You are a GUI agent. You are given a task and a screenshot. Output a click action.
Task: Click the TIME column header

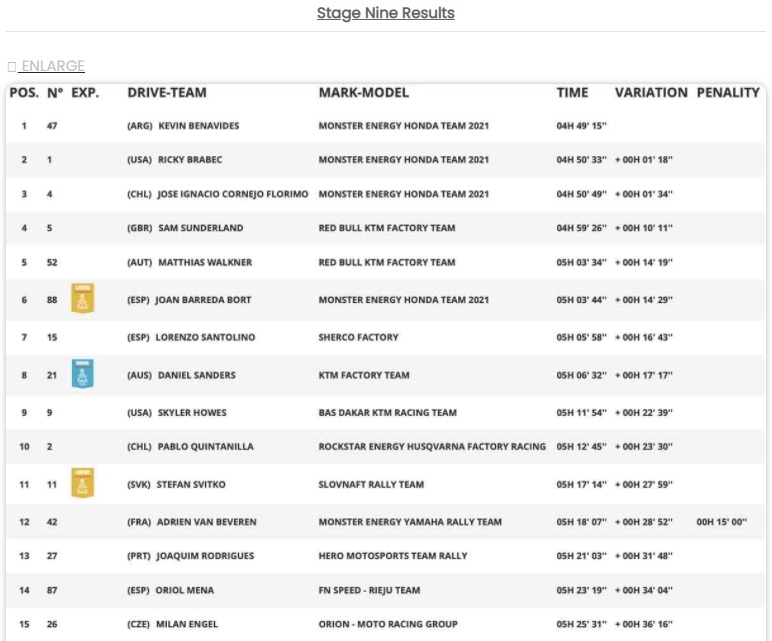pyautogui.click(x=573, y=93)
